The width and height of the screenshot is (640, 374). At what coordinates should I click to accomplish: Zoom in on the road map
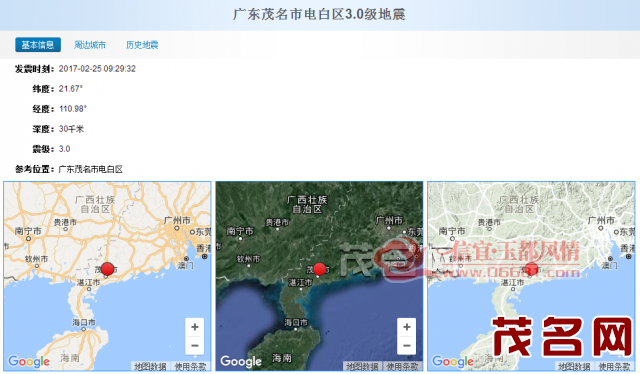(x=195, y=327)
